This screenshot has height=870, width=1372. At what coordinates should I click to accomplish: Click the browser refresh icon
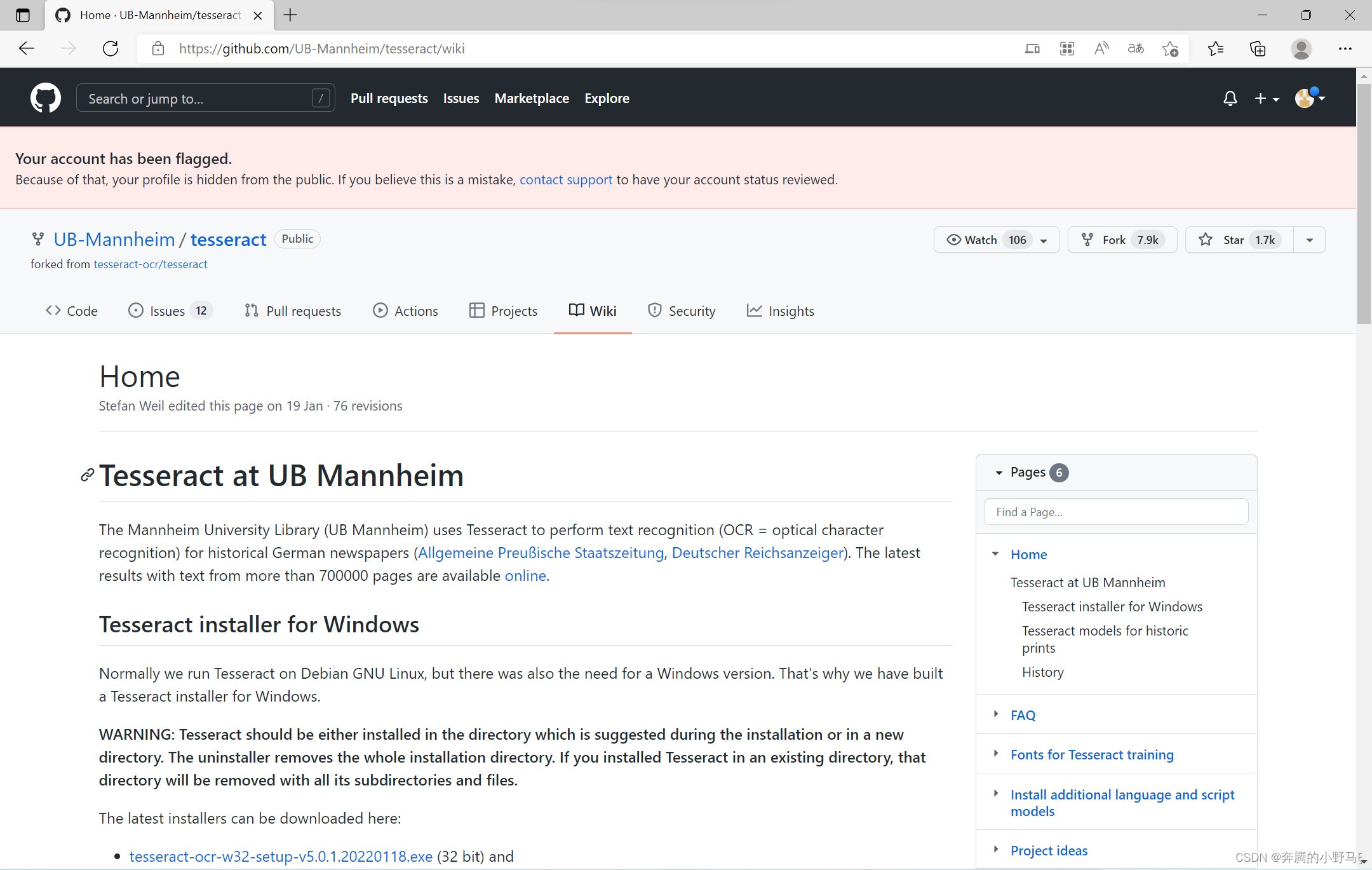(x=111, y=49)
